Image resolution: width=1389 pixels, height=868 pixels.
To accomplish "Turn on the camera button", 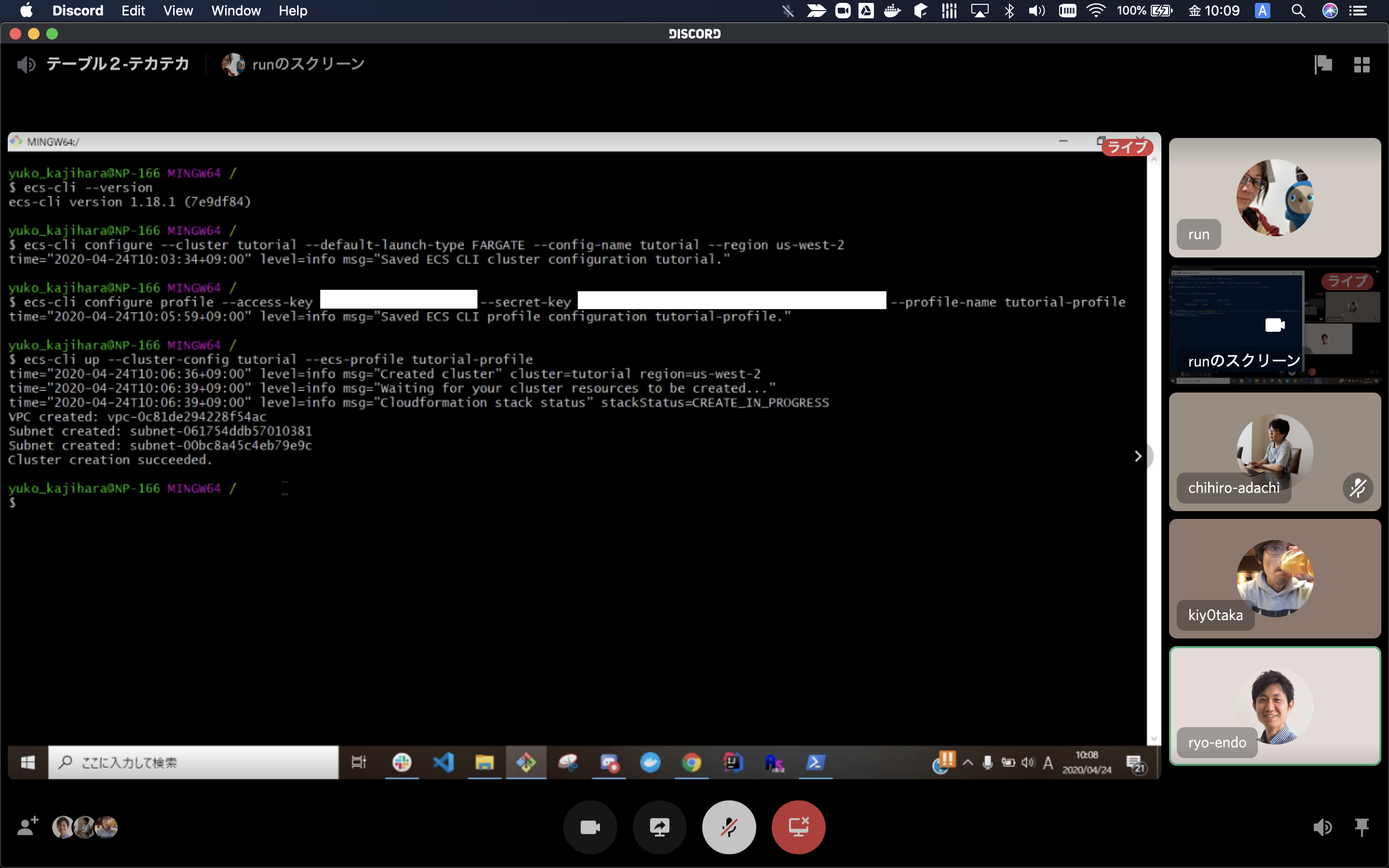I will click(x=590, y=827).
